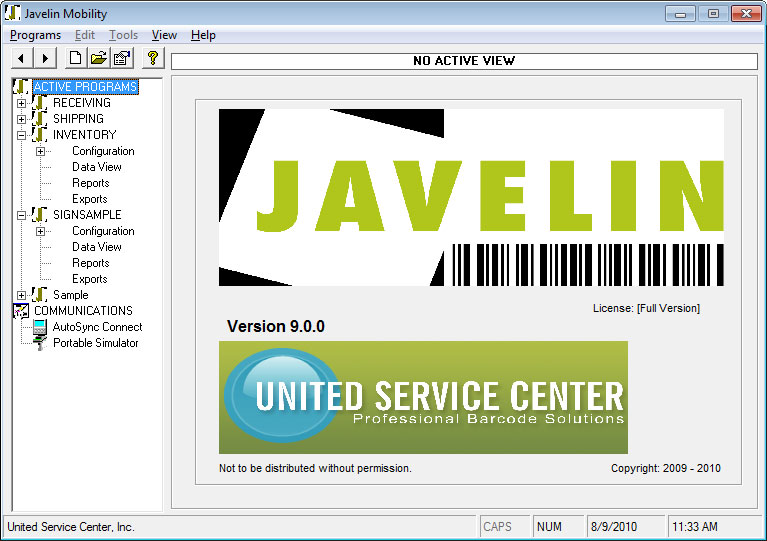Open the View menu
767x541 pixels.
(x=164, y=35)
